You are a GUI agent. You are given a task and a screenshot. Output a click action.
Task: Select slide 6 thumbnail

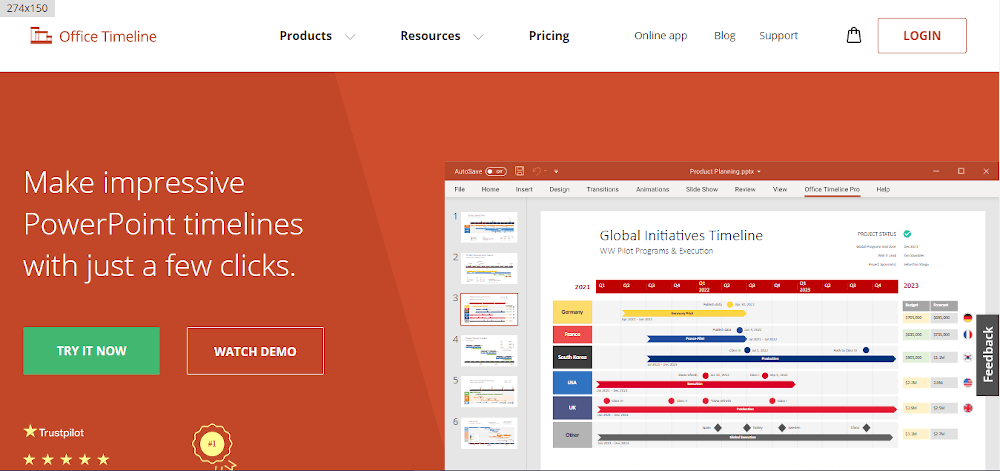click(489, 433)
